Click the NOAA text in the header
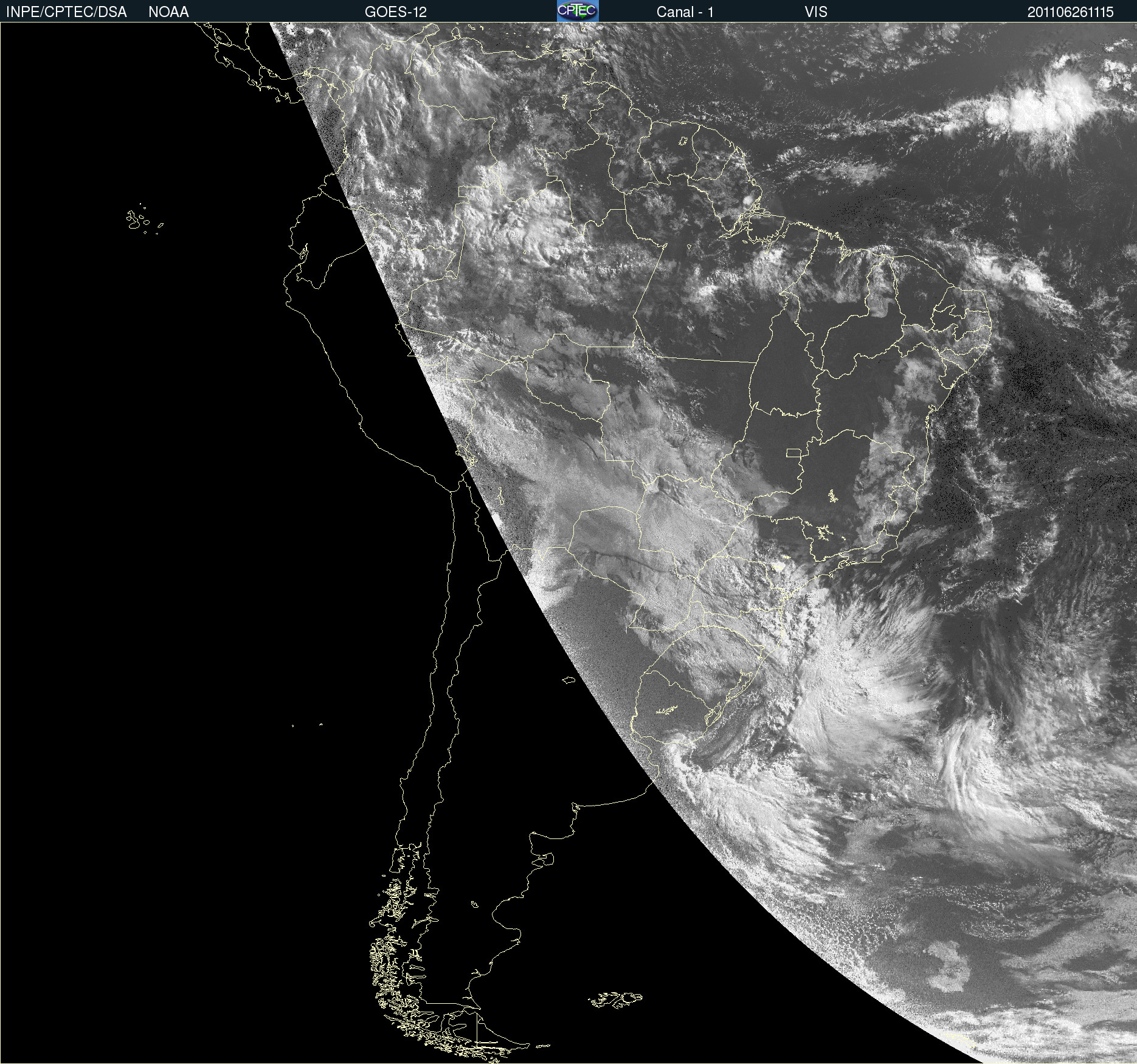Viewport: 1137px width, 1064px height. pyautogui.click(x=168, y=12)
